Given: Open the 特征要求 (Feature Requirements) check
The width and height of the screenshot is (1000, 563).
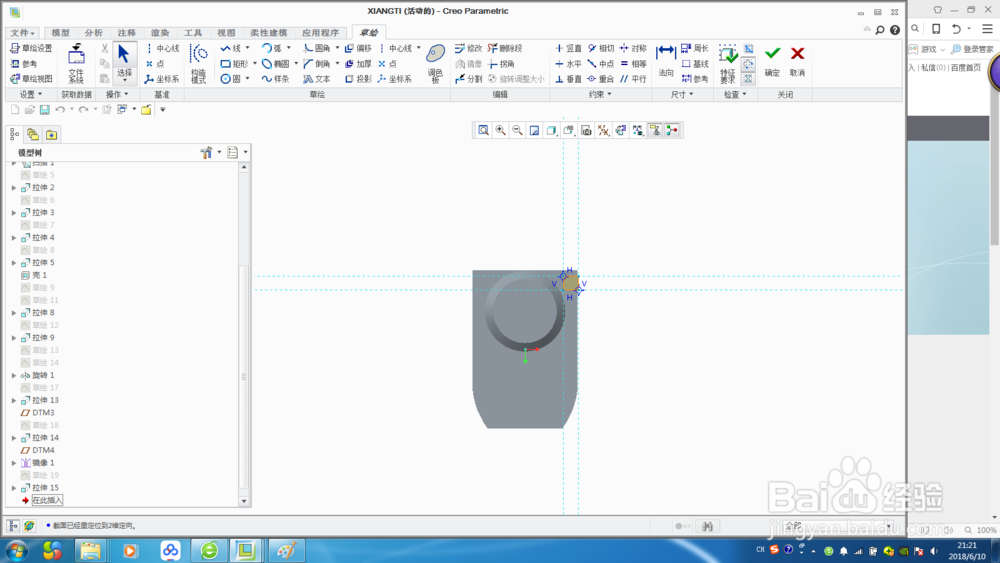Looking at the screenshot, I should tap(728, 64).
